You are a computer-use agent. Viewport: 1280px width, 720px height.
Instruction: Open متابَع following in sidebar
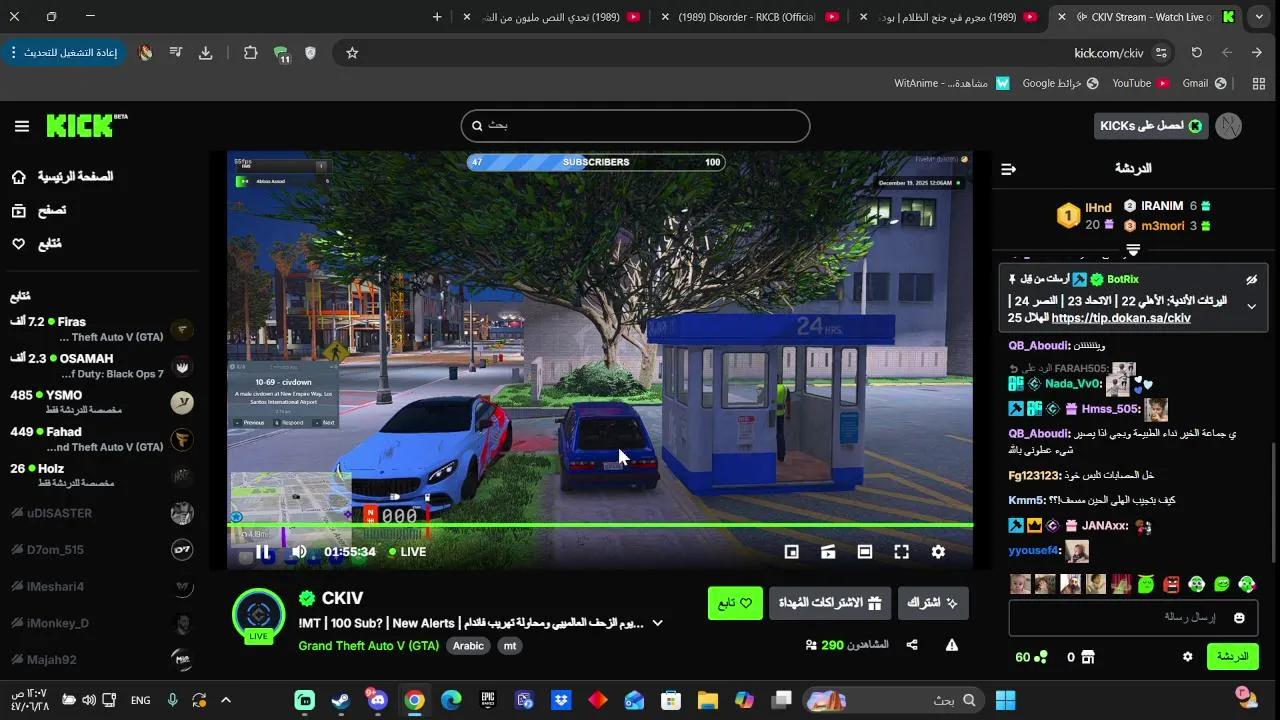(x=38, y=244)
